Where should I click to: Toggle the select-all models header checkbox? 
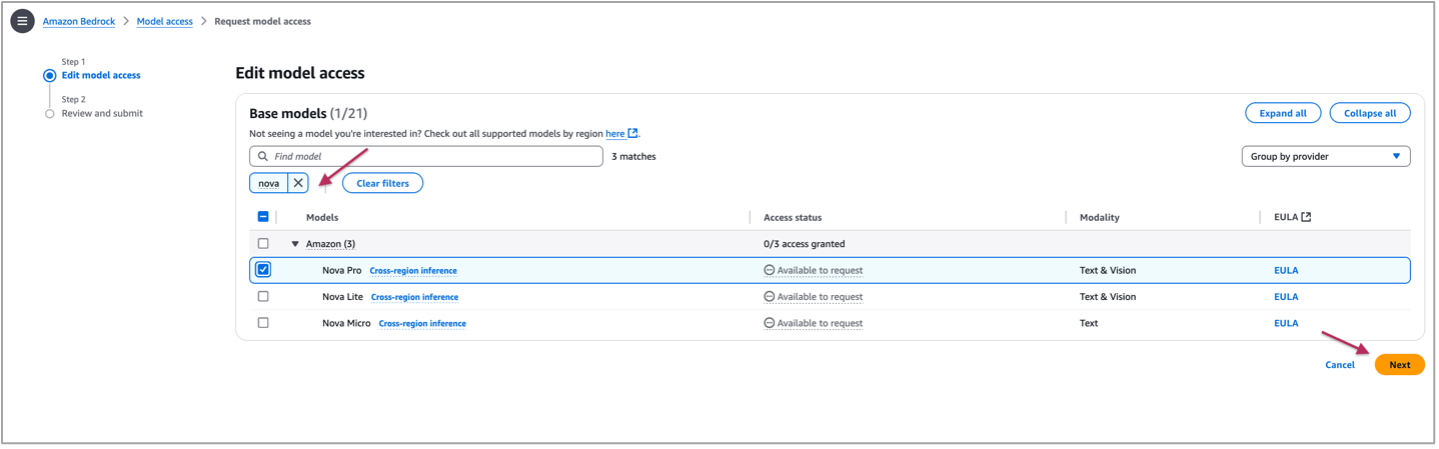click(263, 217)
